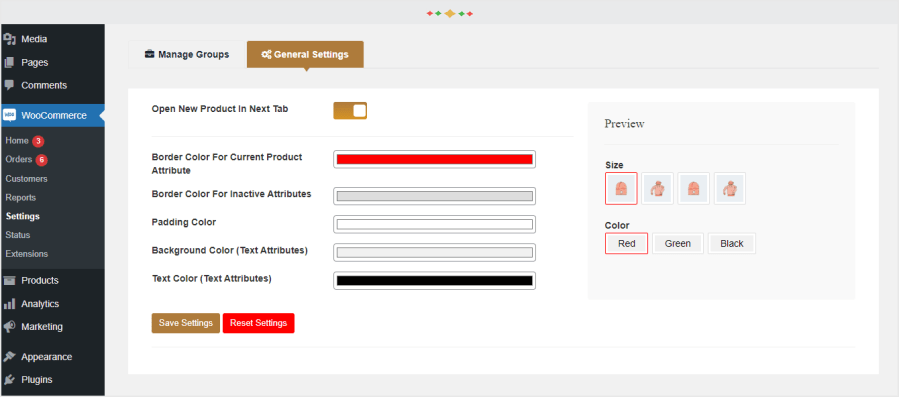This screenshot has height=397, width=899.
Task: Toggle Open New Product In Next Tab switch
Action: point(350,111)
